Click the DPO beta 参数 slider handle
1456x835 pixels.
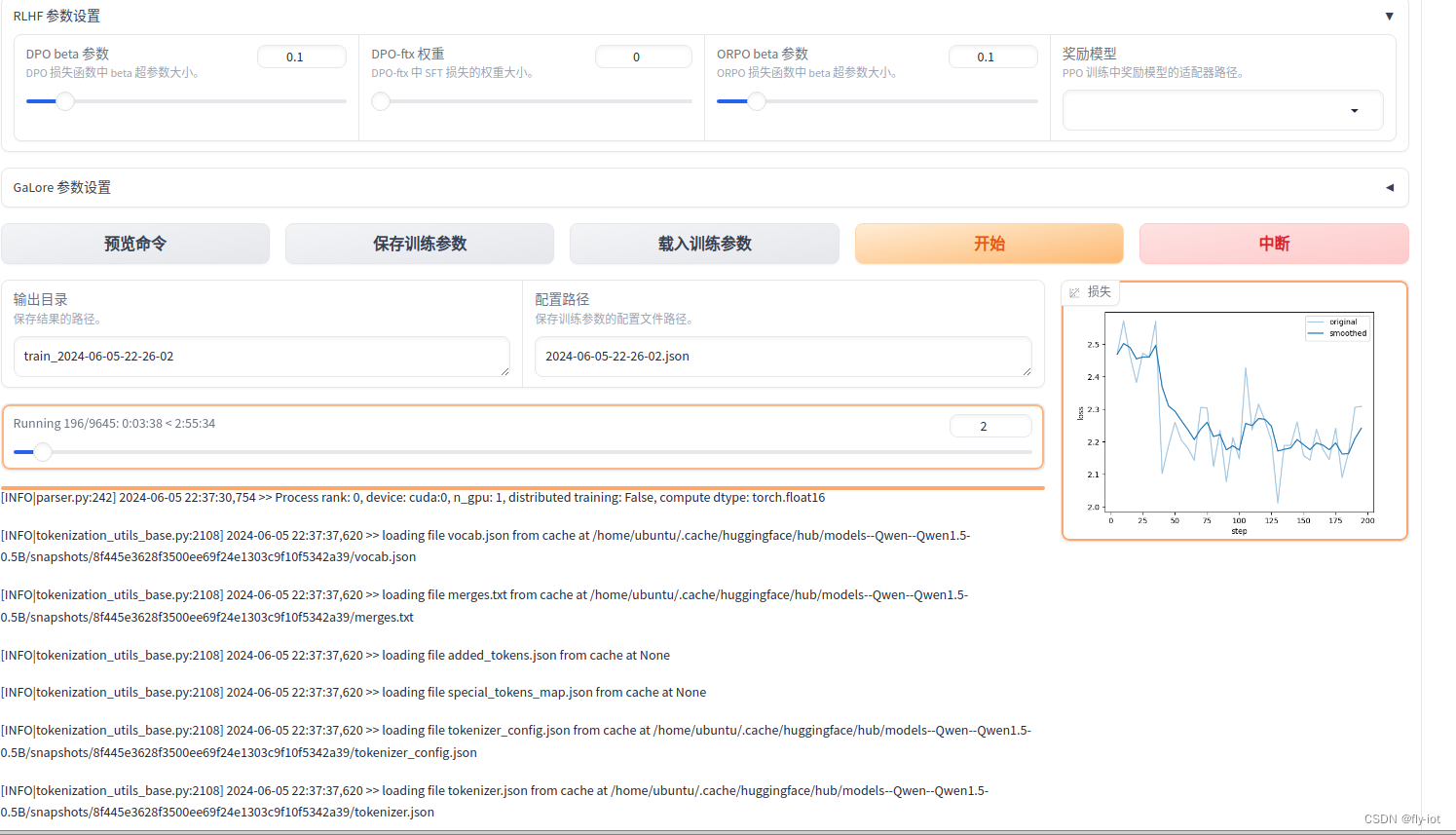point(65,100)
